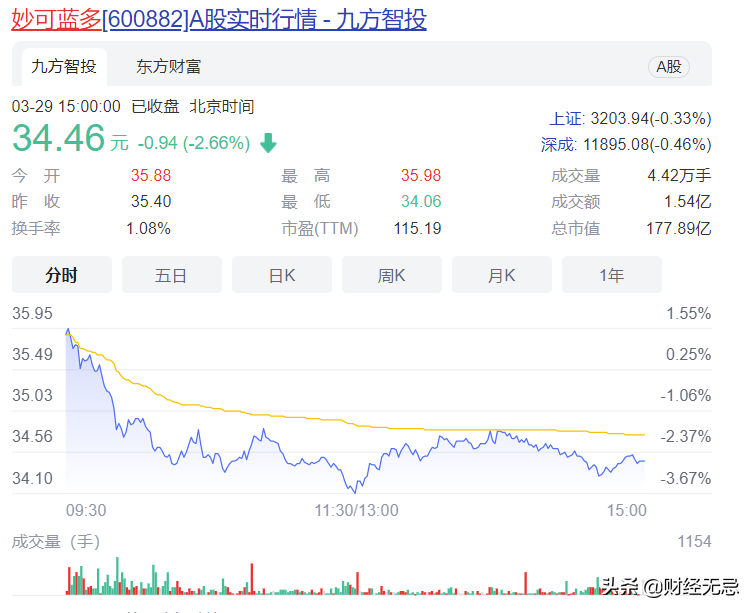Click the current price 34.46
The width and height of the screenshot is (756, 613).
[x=58, y=138]
